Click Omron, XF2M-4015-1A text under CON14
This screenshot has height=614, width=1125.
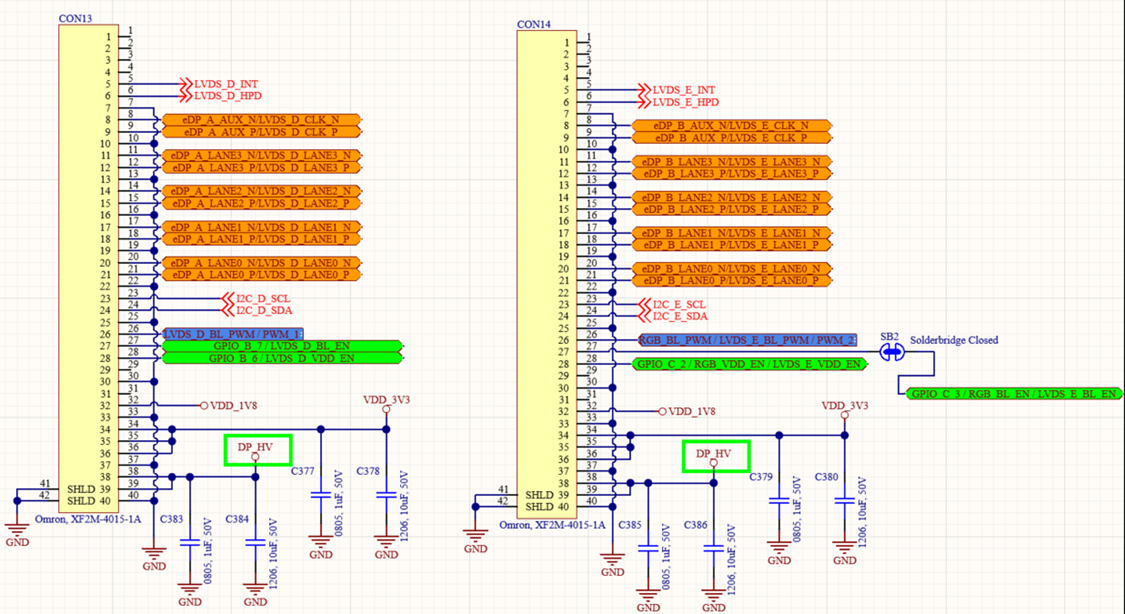[x=552, y=525]
